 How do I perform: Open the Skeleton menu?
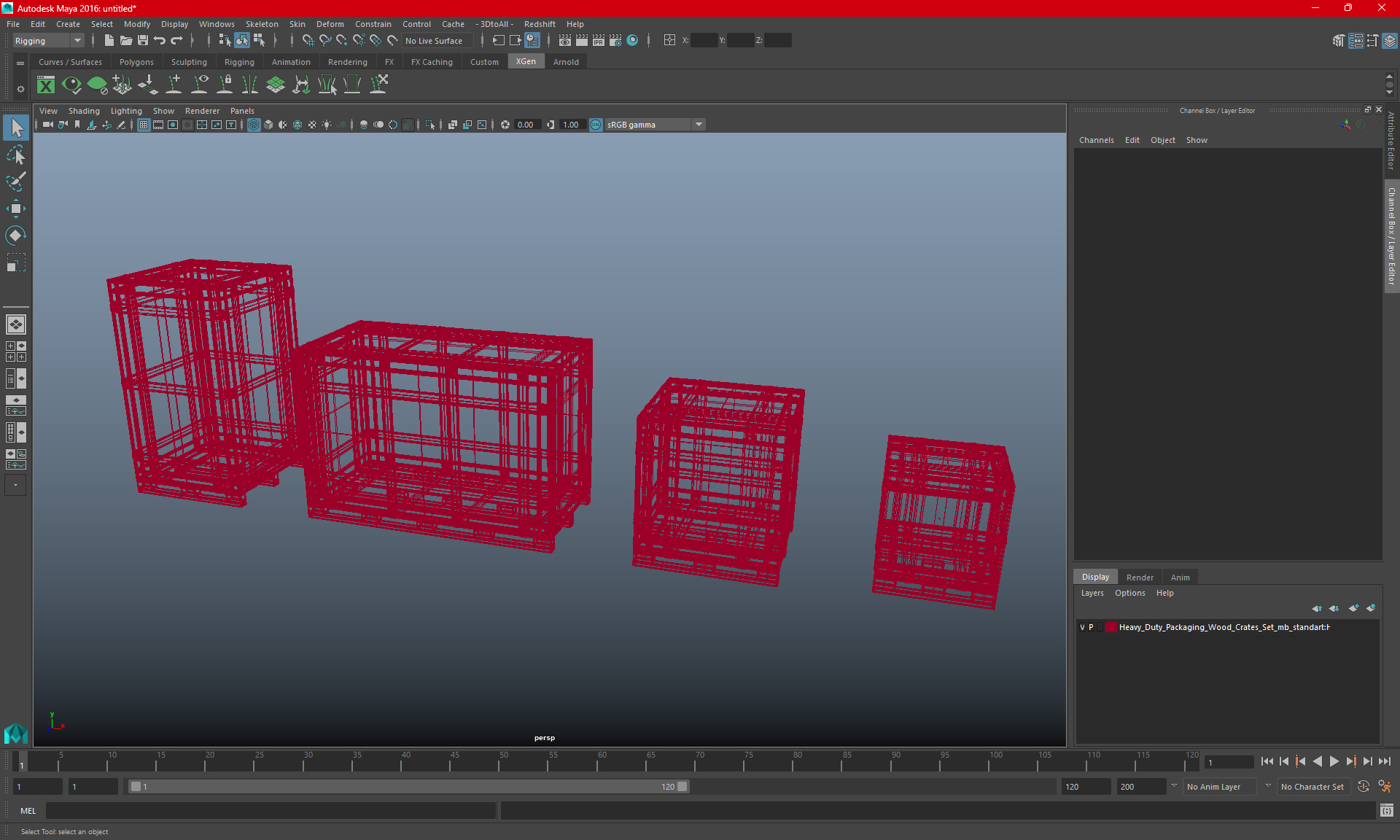(261, 24)
